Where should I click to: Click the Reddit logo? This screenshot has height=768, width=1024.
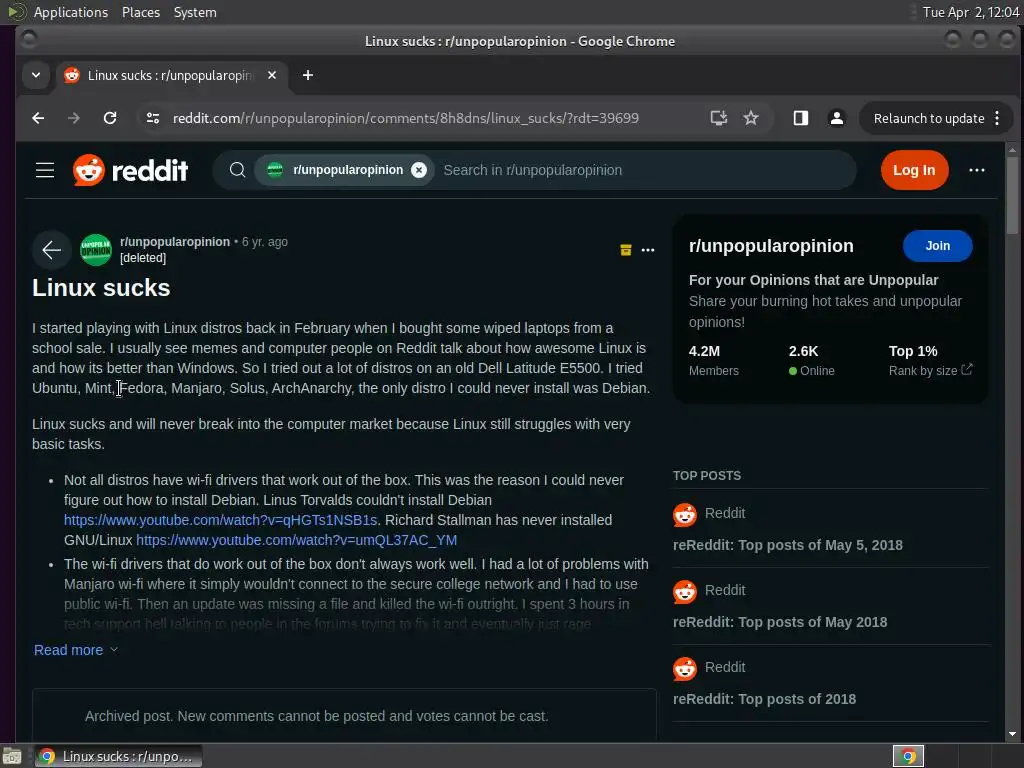point(131,170)
